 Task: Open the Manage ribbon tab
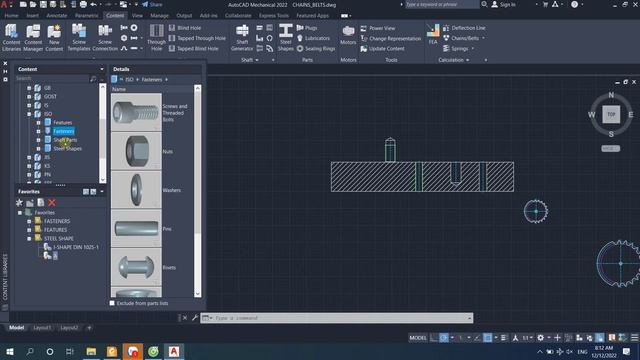[159, 16]
